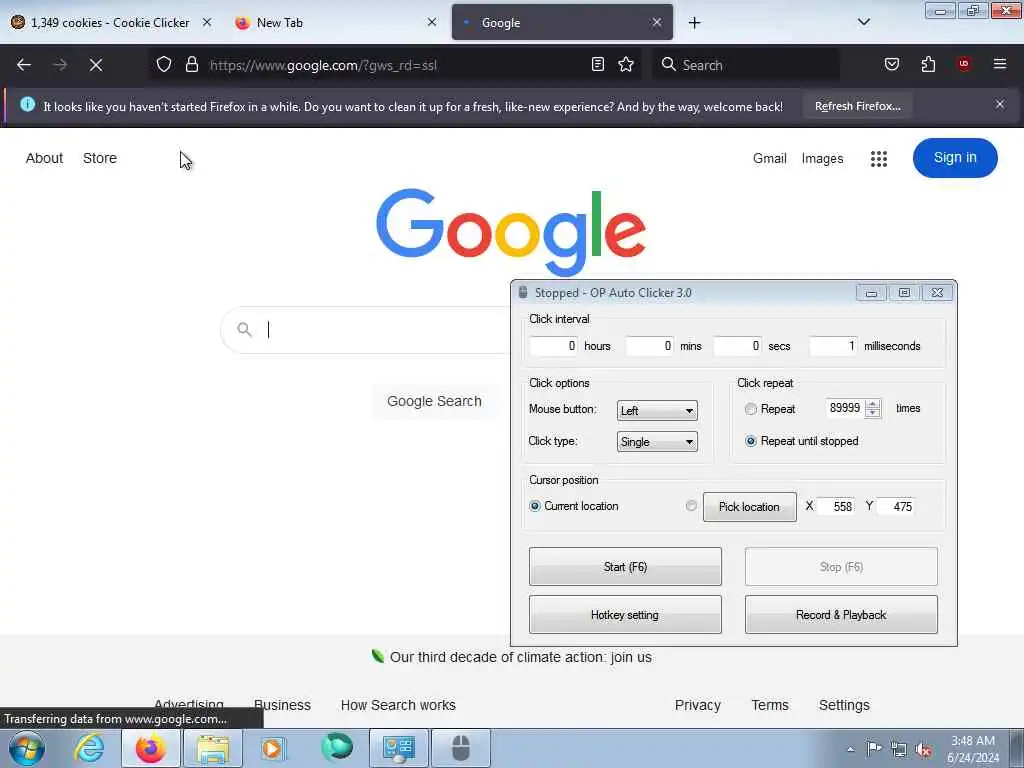Click the Sign in button on Google
Image resolution: width=1024 pixels, height=768 pixels.
pyautogui.click(x=955, y=158)
